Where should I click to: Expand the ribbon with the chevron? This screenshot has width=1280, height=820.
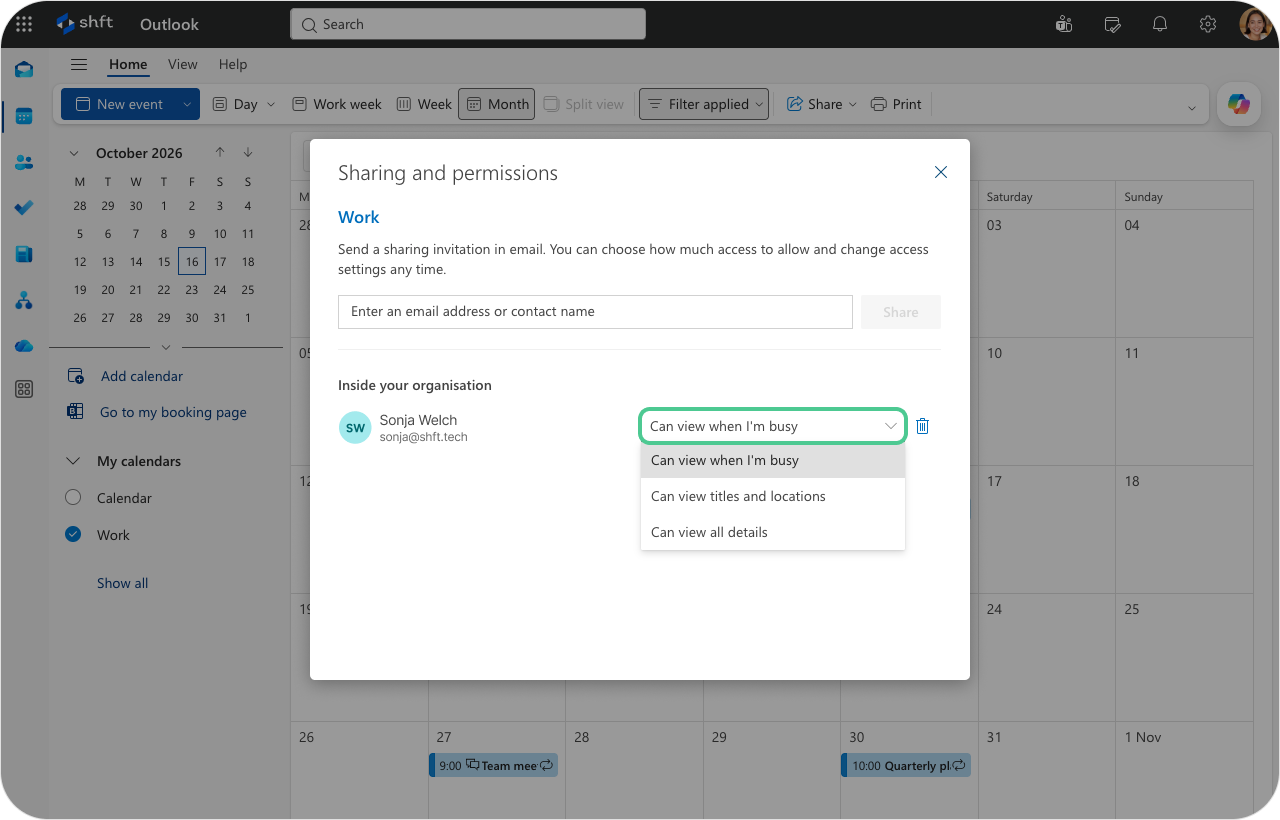click(1191, 108)
